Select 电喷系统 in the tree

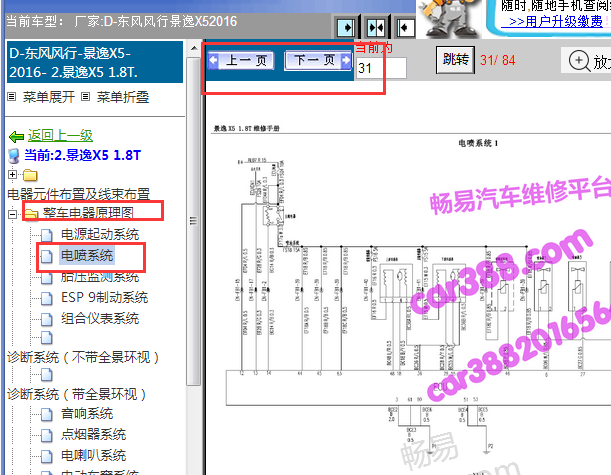(87, 255)
